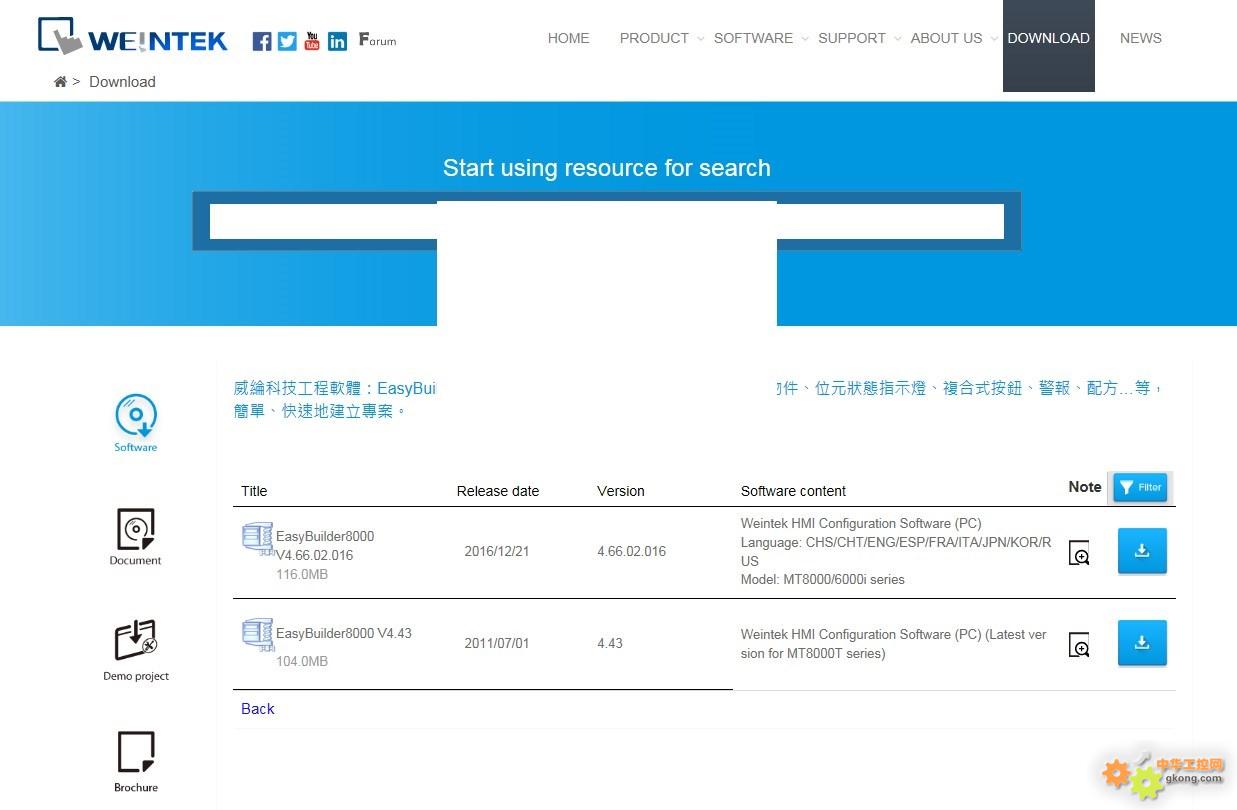Click the 2011/07/01 release date
This screenshot has height=810, width=1237.
tap(497, 643)
